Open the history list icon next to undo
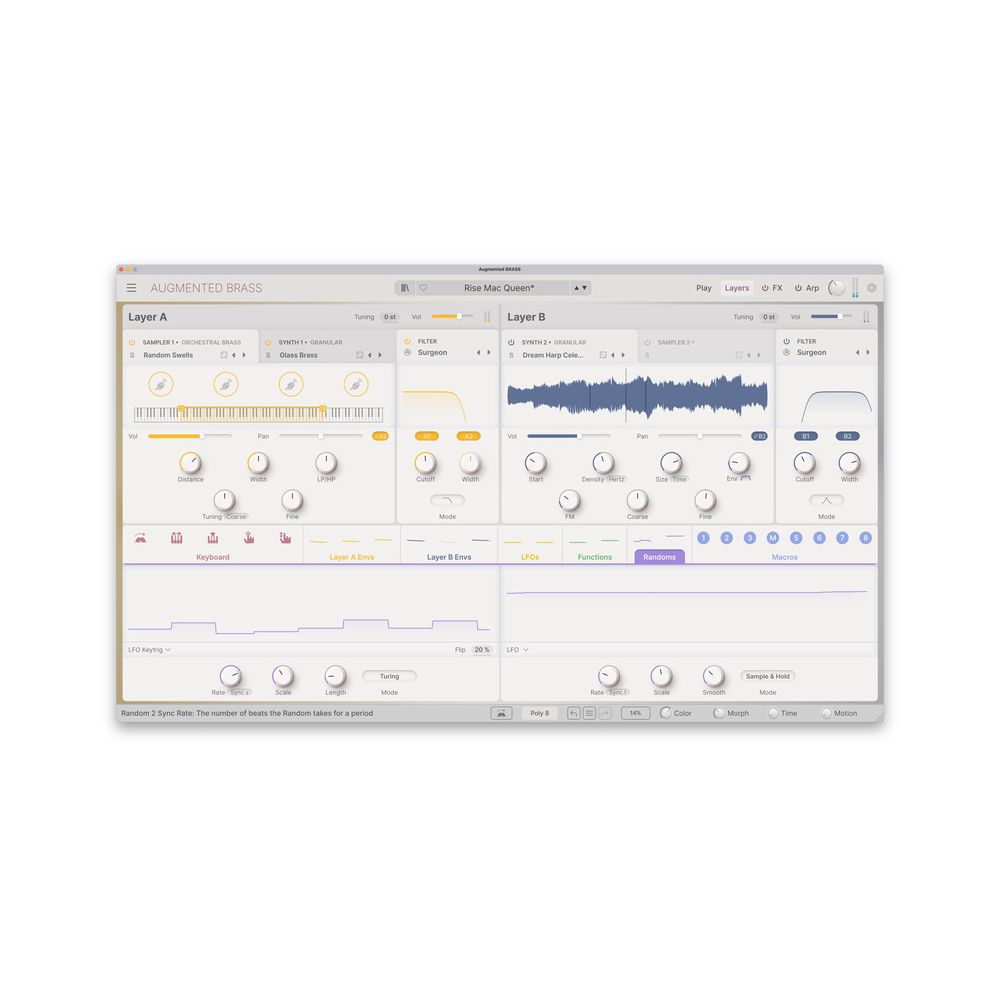 click(x=590, y=713)
